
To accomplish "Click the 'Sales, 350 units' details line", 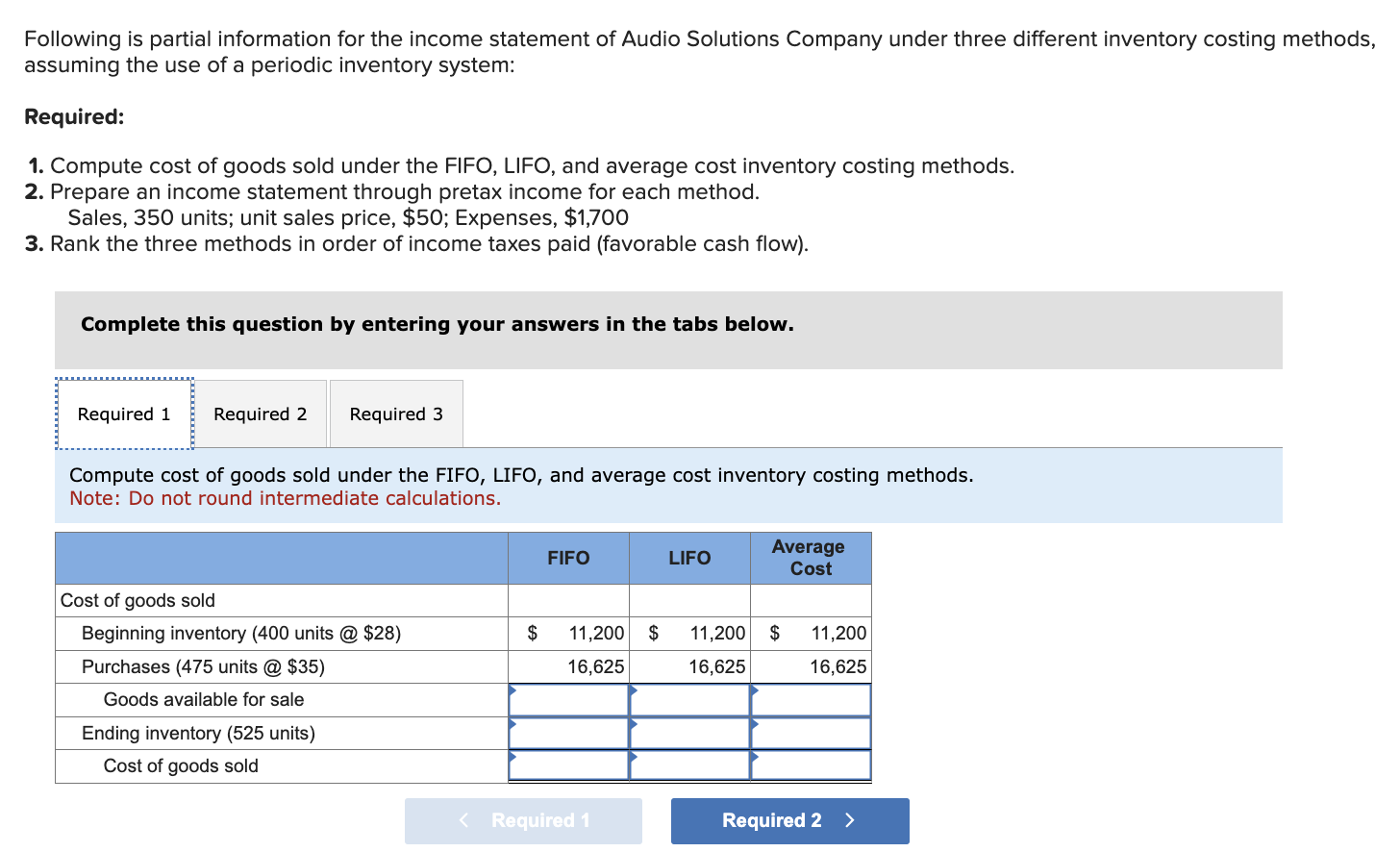I will [348, 217].
